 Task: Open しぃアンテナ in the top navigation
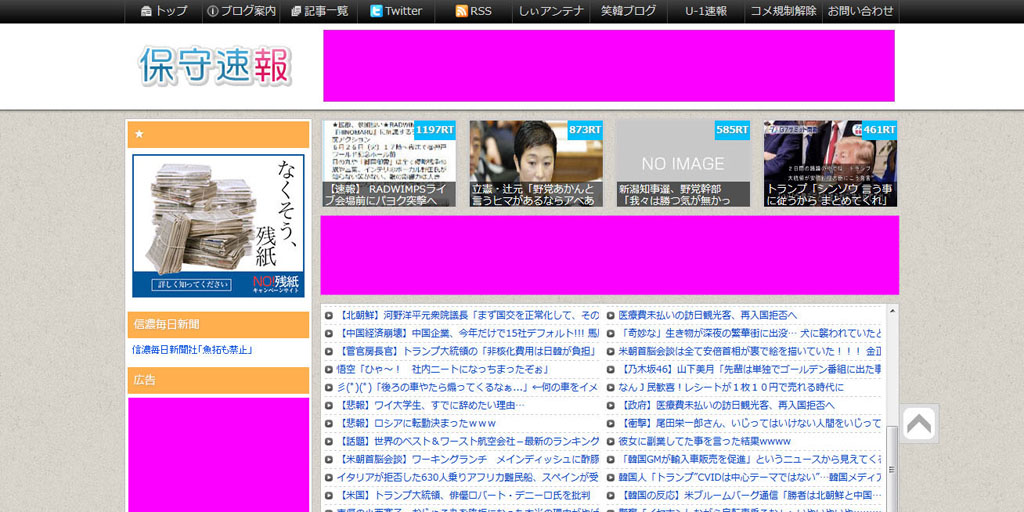(550, 11)
